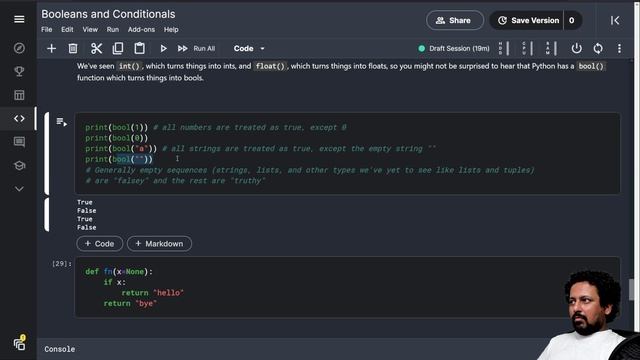
Task: Collapse cell output via left white bar
Action: click(47, 215)
